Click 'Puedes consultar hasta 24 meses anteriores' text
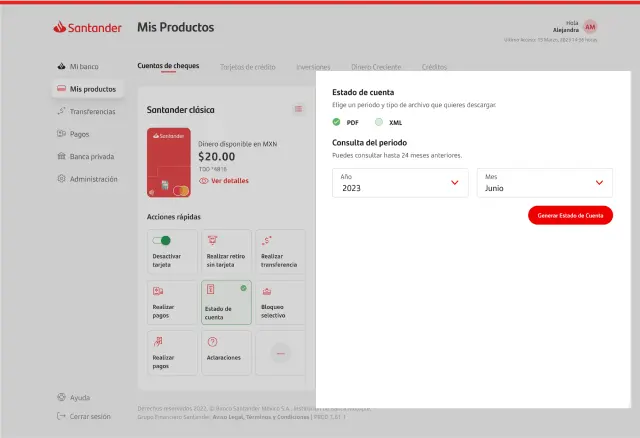 point(397,156)
